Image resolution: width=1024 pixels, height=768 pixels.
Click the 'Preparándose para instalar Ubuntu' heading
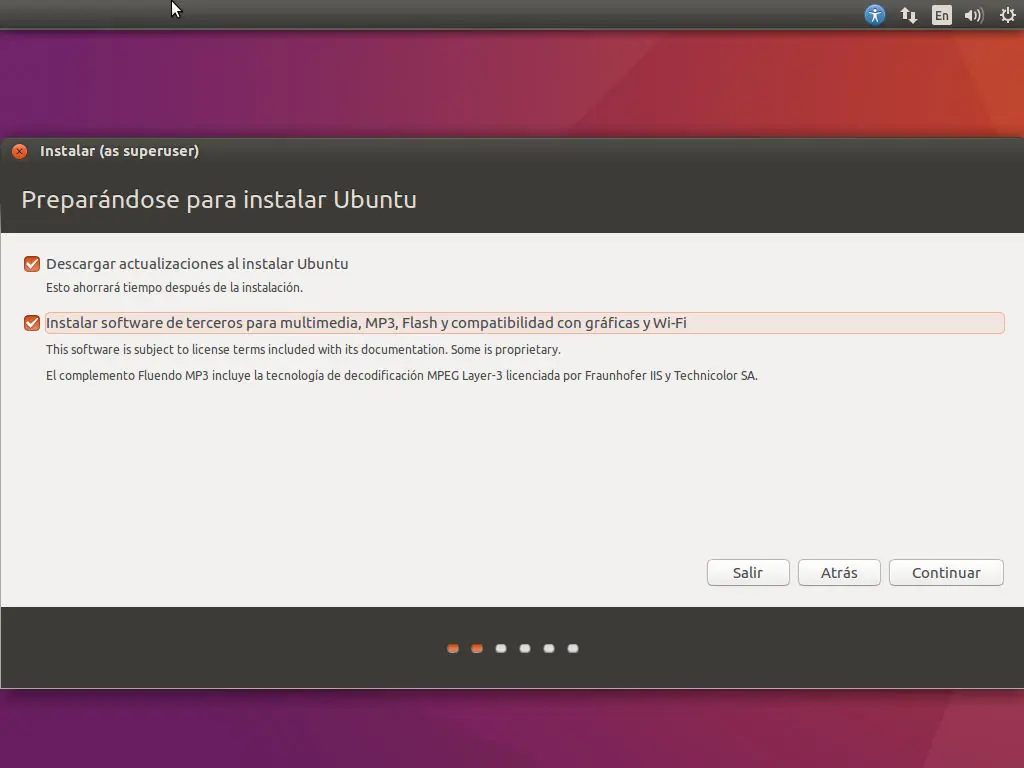click(x=219, y=199)
